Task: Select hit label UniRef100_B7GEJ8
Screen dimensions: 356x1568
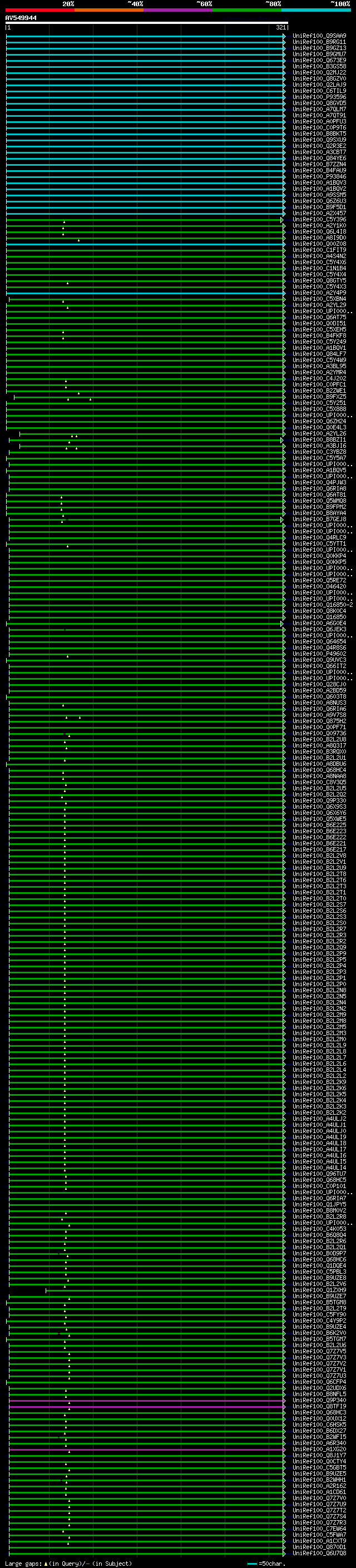Action: click(319, 519)
